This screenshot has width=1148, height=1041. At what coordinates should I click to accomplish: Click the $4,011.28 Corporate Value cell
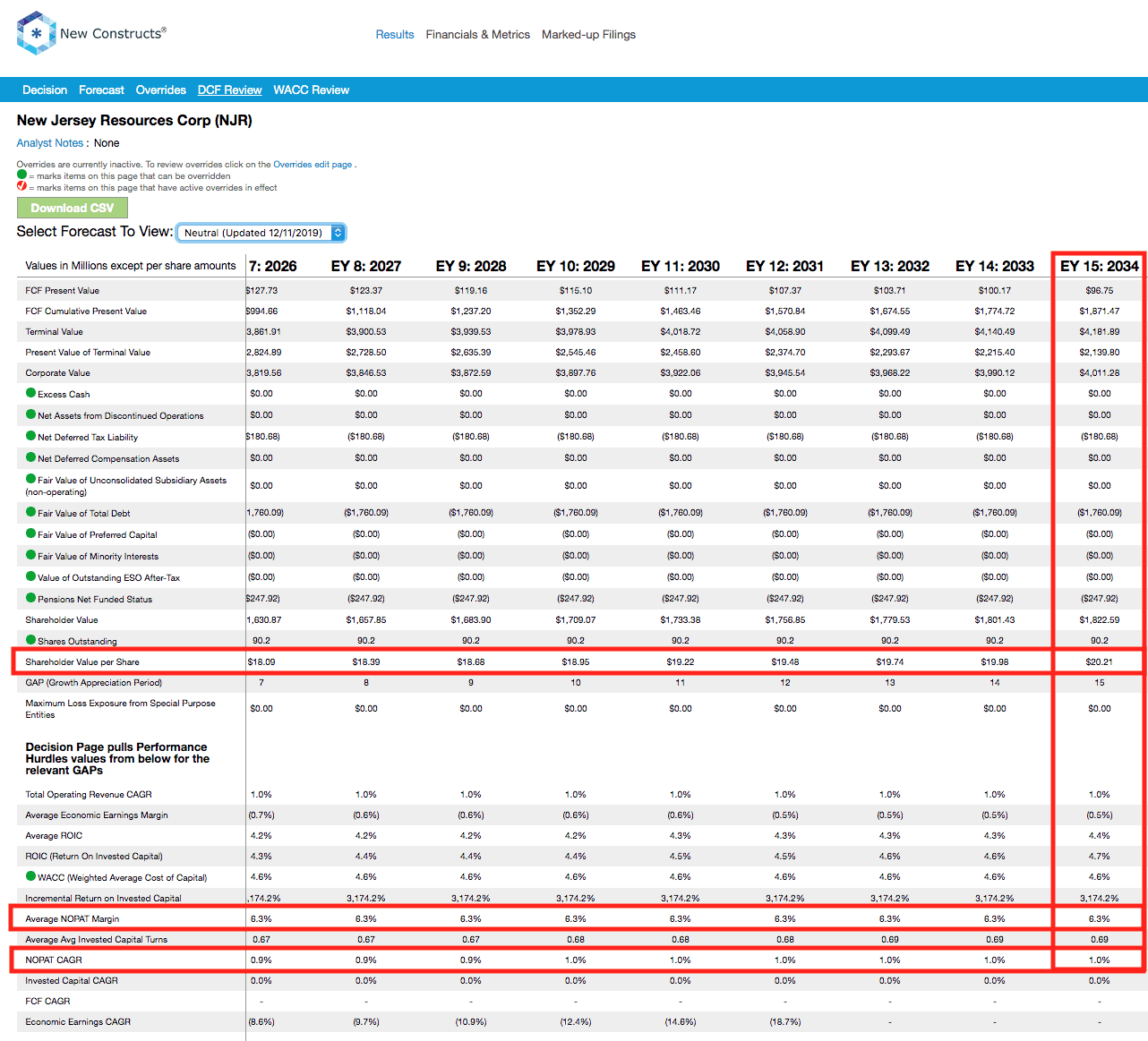1100,373
